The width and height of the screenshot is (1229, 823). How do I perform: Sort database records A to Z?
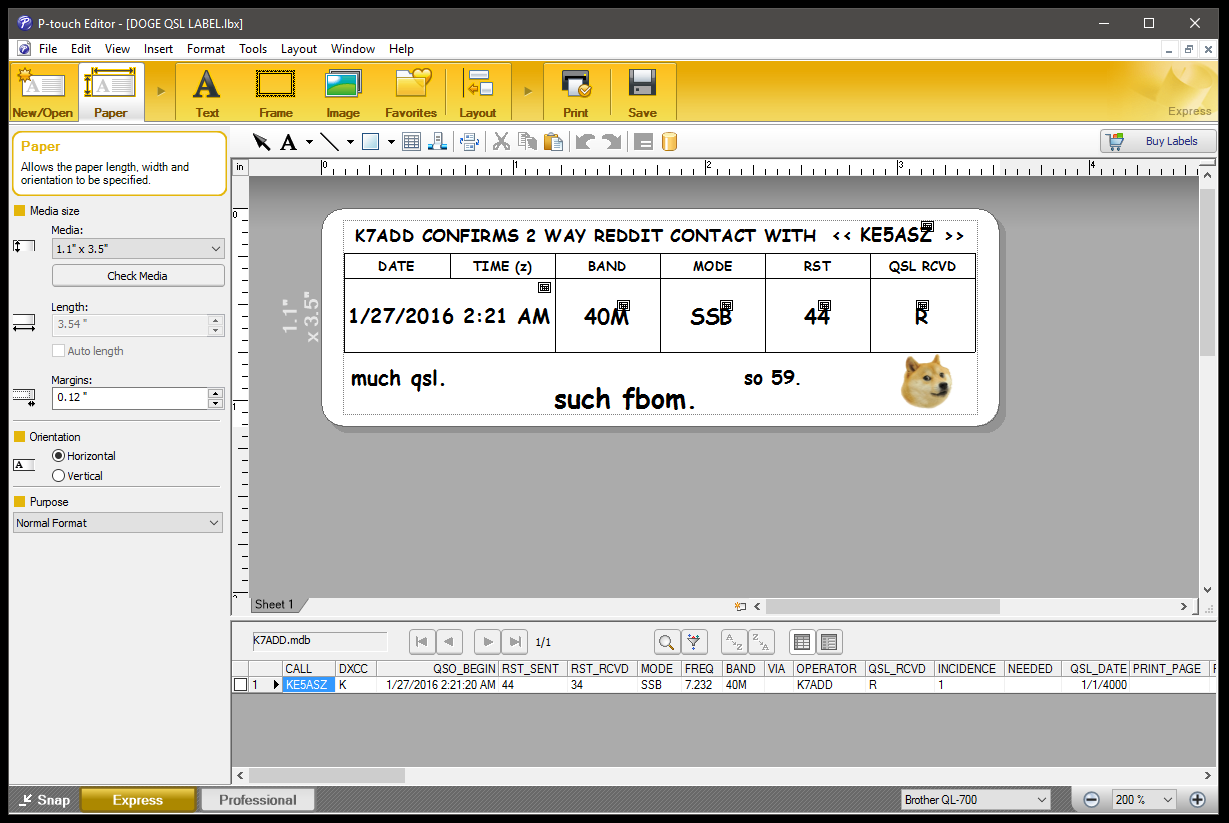click(734, 641)
